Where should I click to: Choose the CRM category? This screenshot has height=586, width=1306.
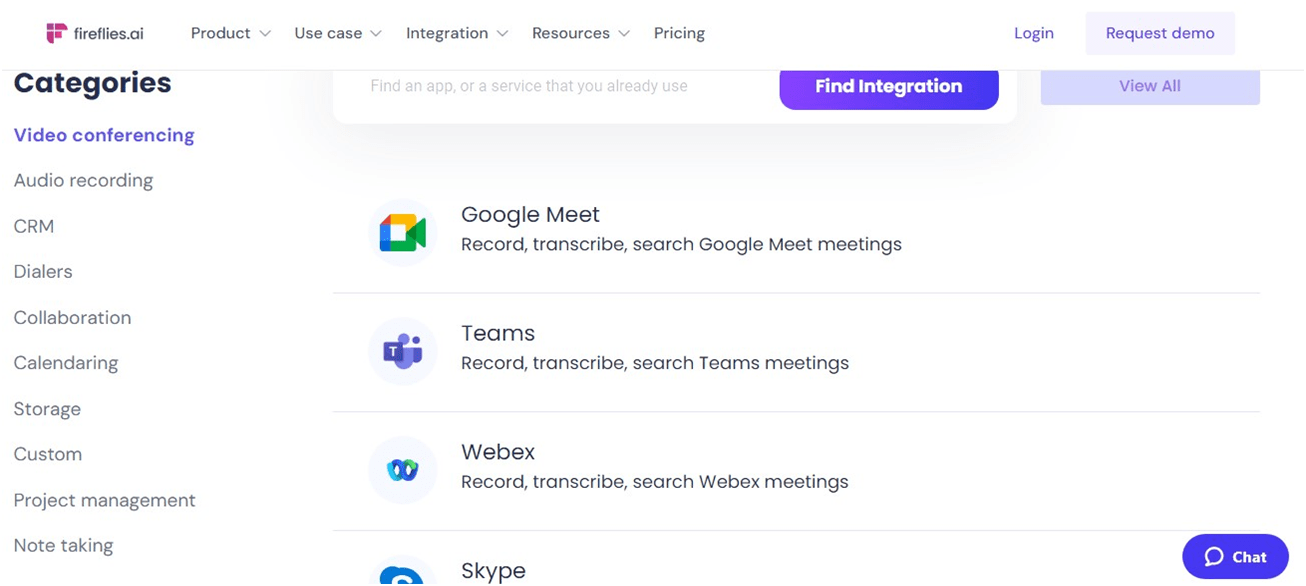pos(34,227)
